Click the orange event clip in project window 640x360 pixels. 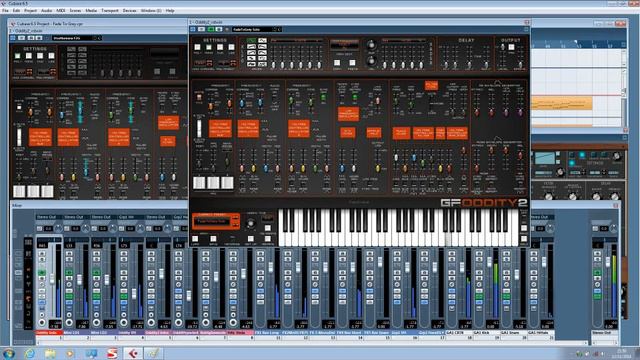pos(562,104)
